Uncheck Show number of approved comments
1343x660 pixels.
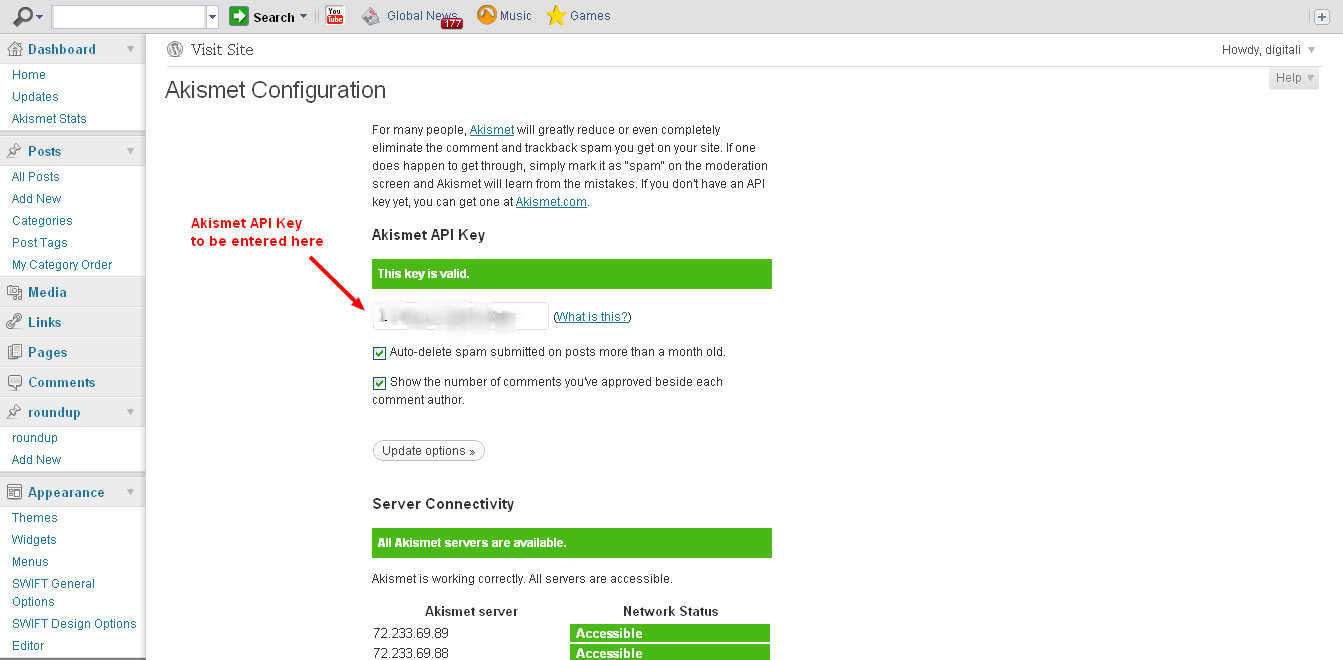click(379, 383)
